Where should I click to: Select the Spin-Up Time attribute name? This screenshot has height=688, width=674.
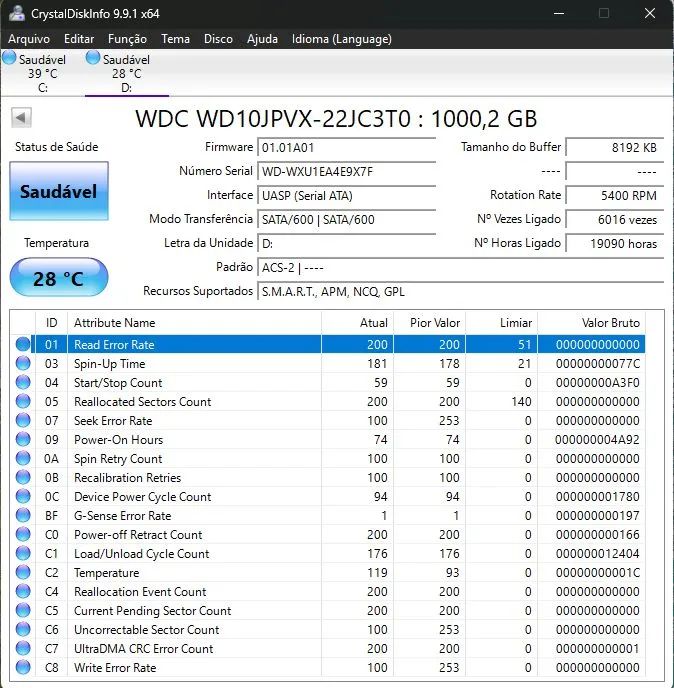coord(109,364)
